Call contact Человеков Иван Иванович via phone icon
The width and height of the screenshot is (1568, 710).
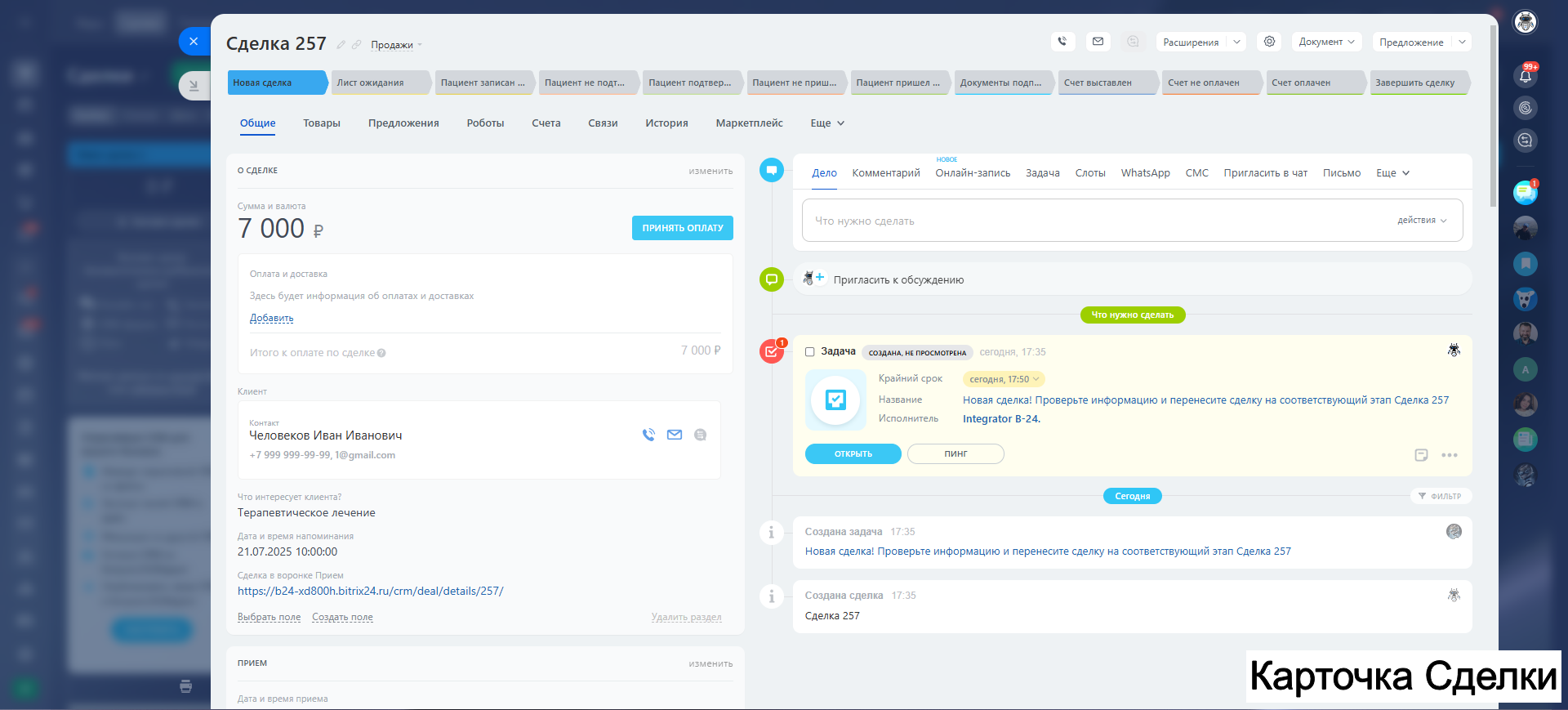pos(648,435)
